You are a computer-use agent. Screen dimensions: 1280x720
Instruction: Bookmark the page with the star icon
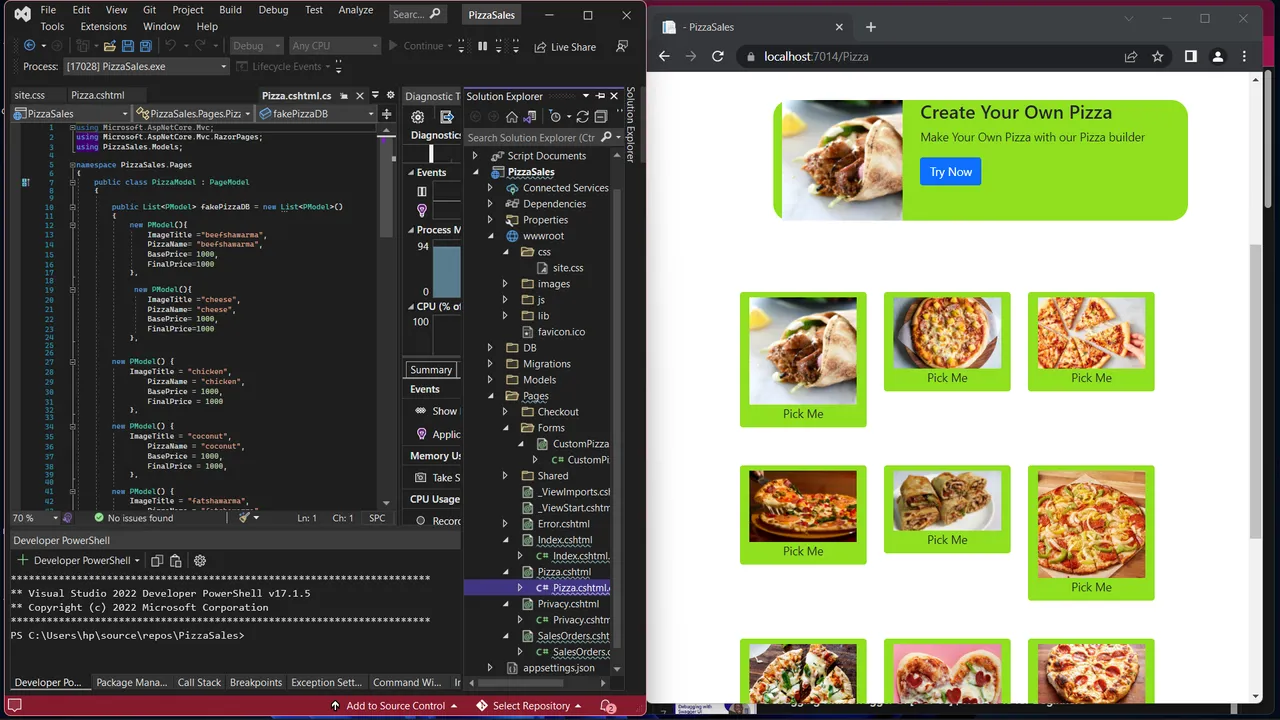coord(1158,57)
